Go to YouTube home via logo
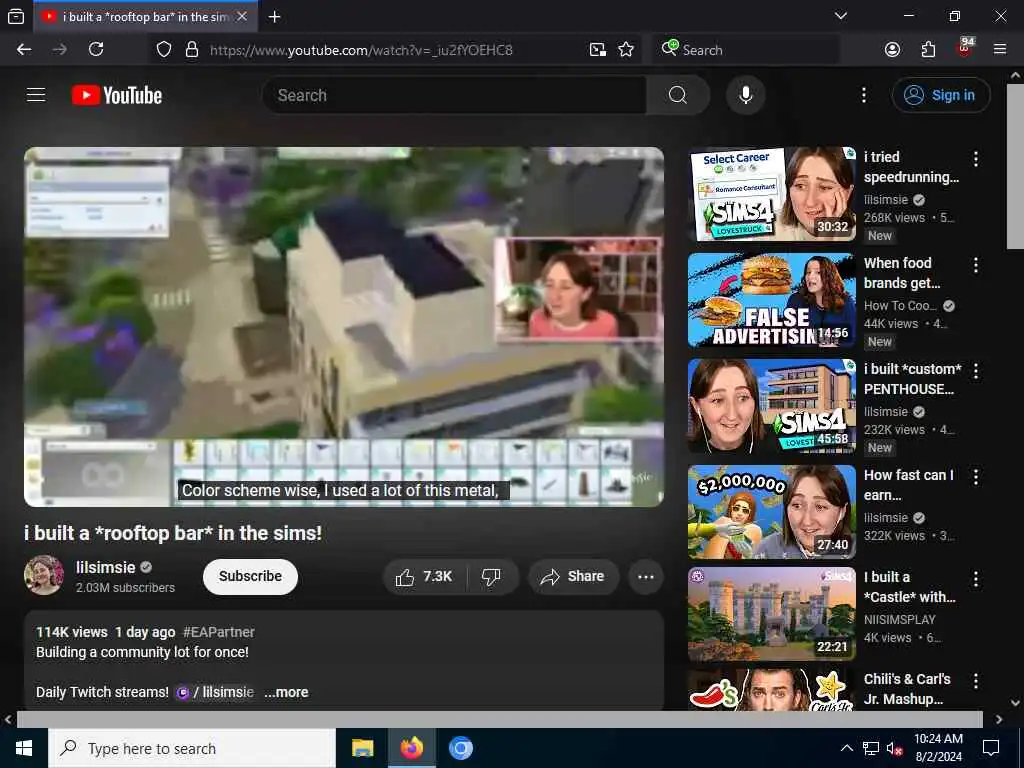Image resolution: width=1024 pixels, height=768 pixels. 117,95
